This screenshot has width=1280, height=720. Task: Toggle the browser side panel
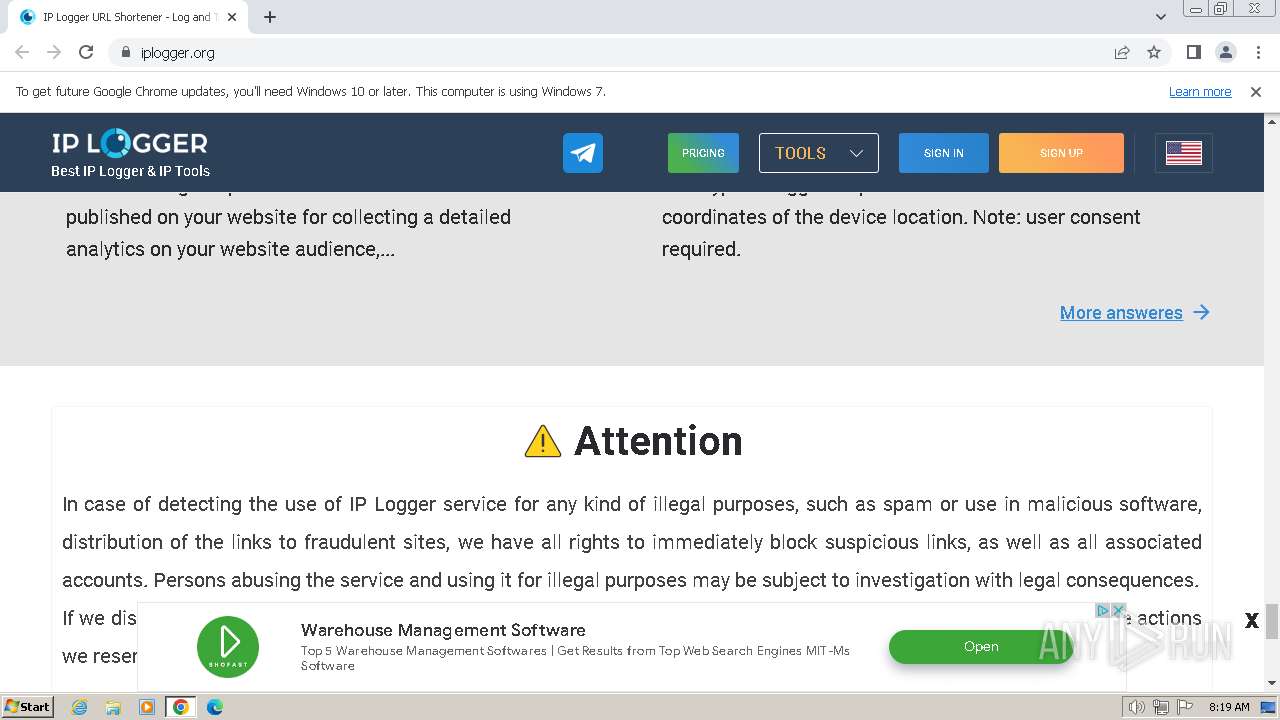tap(1194, 53)
